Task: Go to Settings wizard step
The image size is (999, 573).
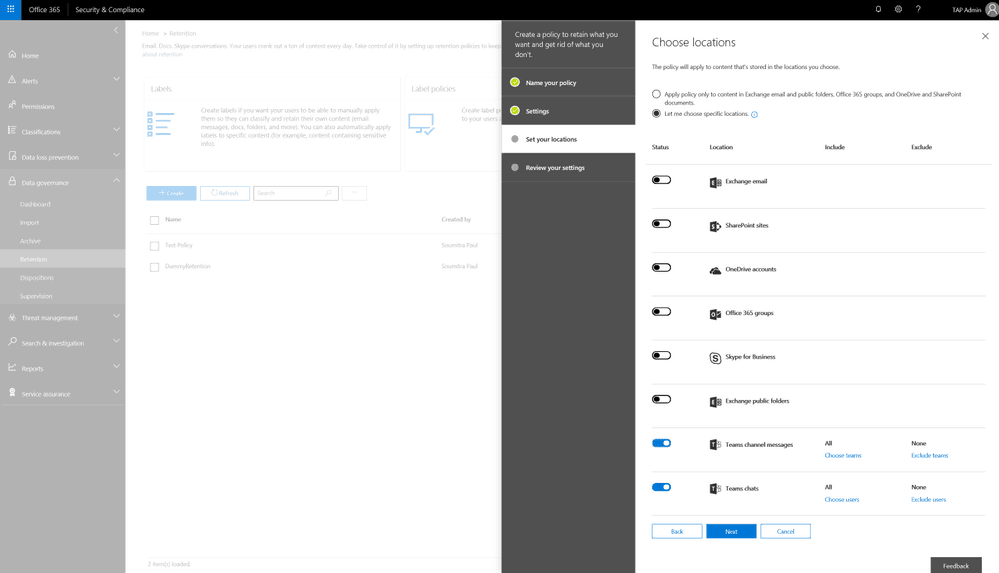Action: pyautogui.click(x=568, y=111)
